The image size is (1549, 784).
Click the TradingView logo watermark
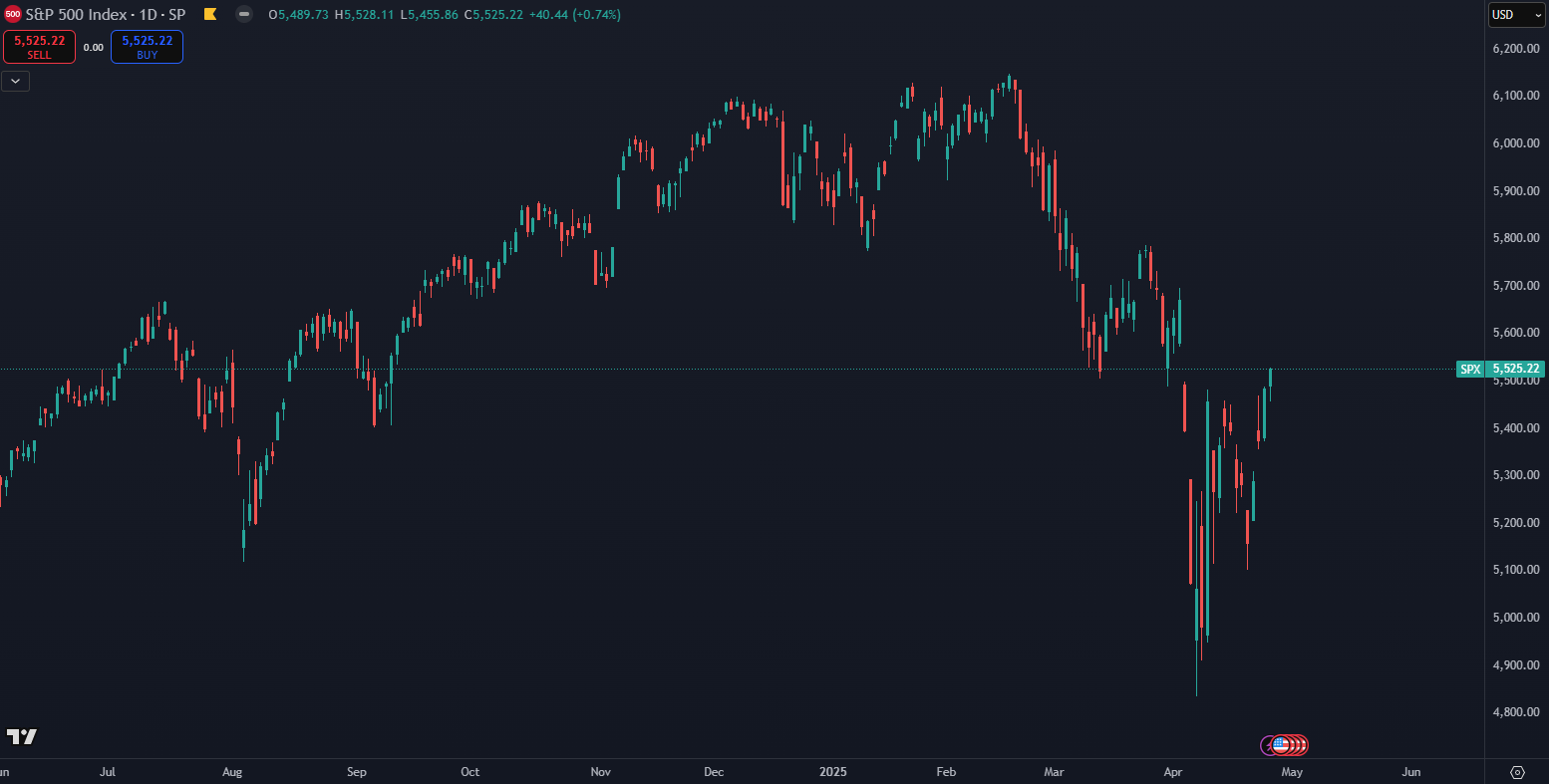coord(22,737)
